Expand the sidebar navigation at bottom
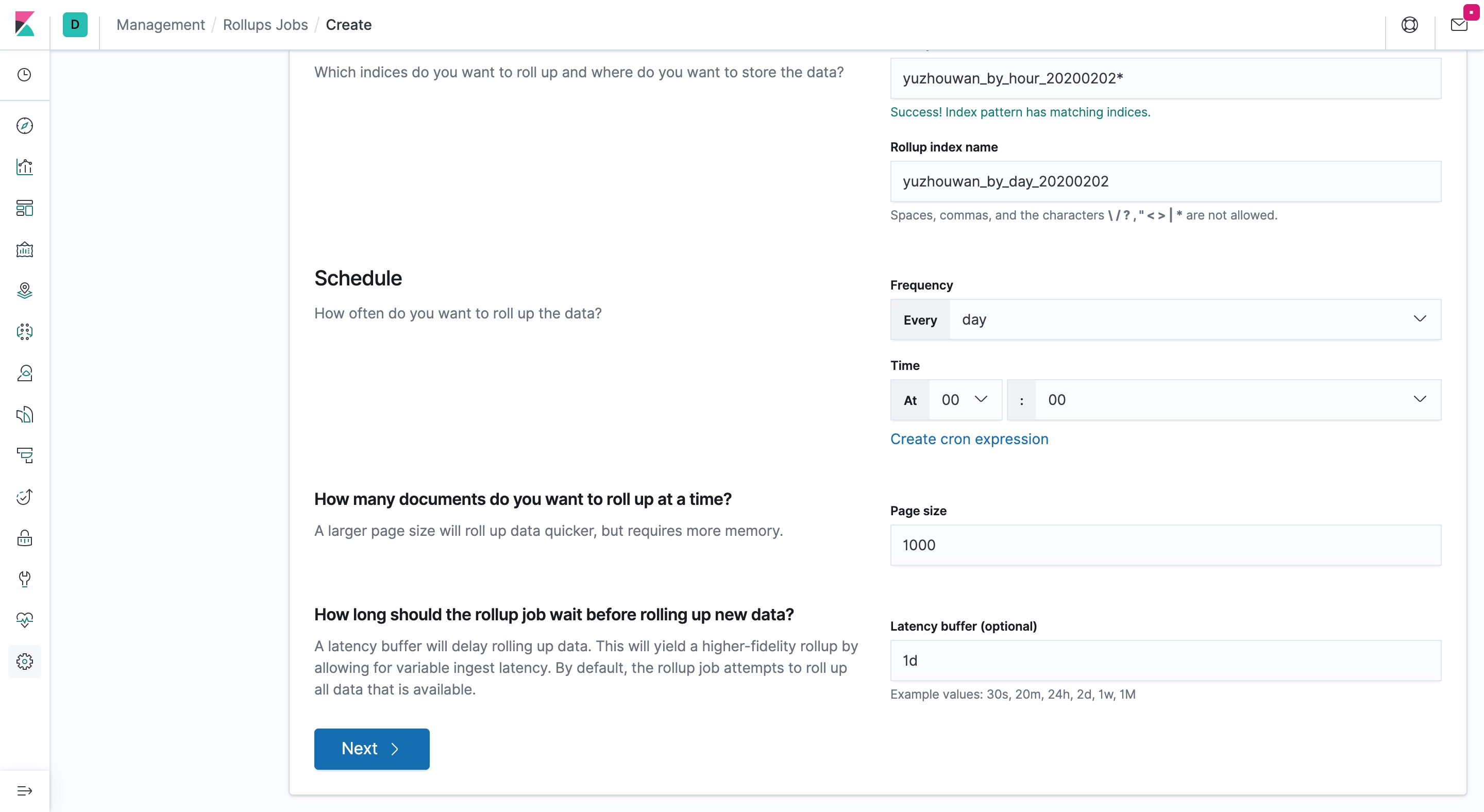The height and width of the screenshot is (812, 1484). pos(24,791)
